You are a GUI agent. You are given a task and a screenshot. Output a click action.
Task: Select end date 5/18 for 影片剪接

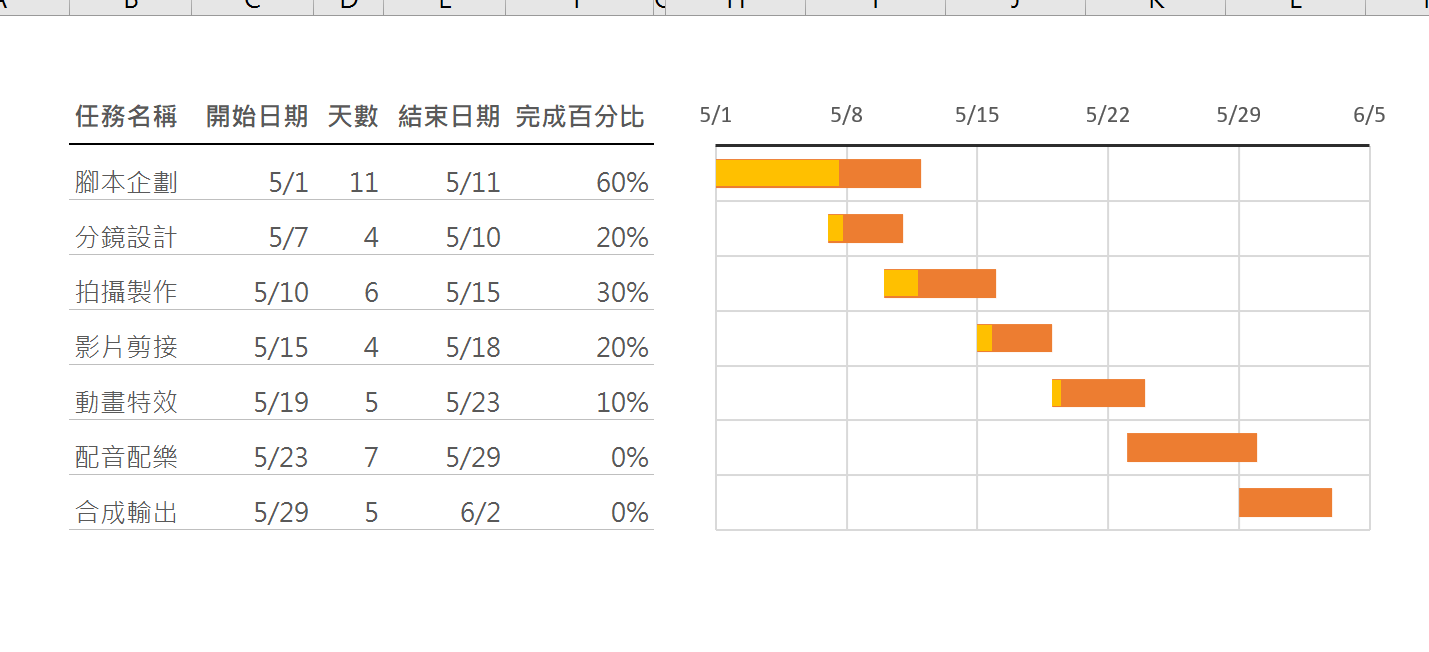pyautogui.click(x=473, y=347)
